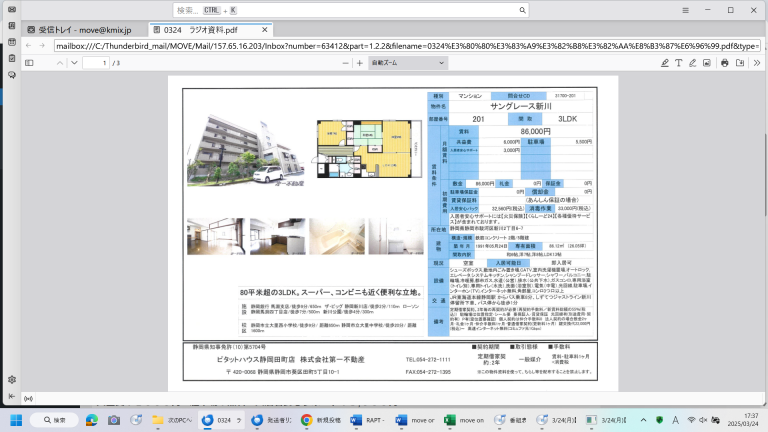768x432 pixels.
Task: Print the PDF document
Action: point(724,62)
